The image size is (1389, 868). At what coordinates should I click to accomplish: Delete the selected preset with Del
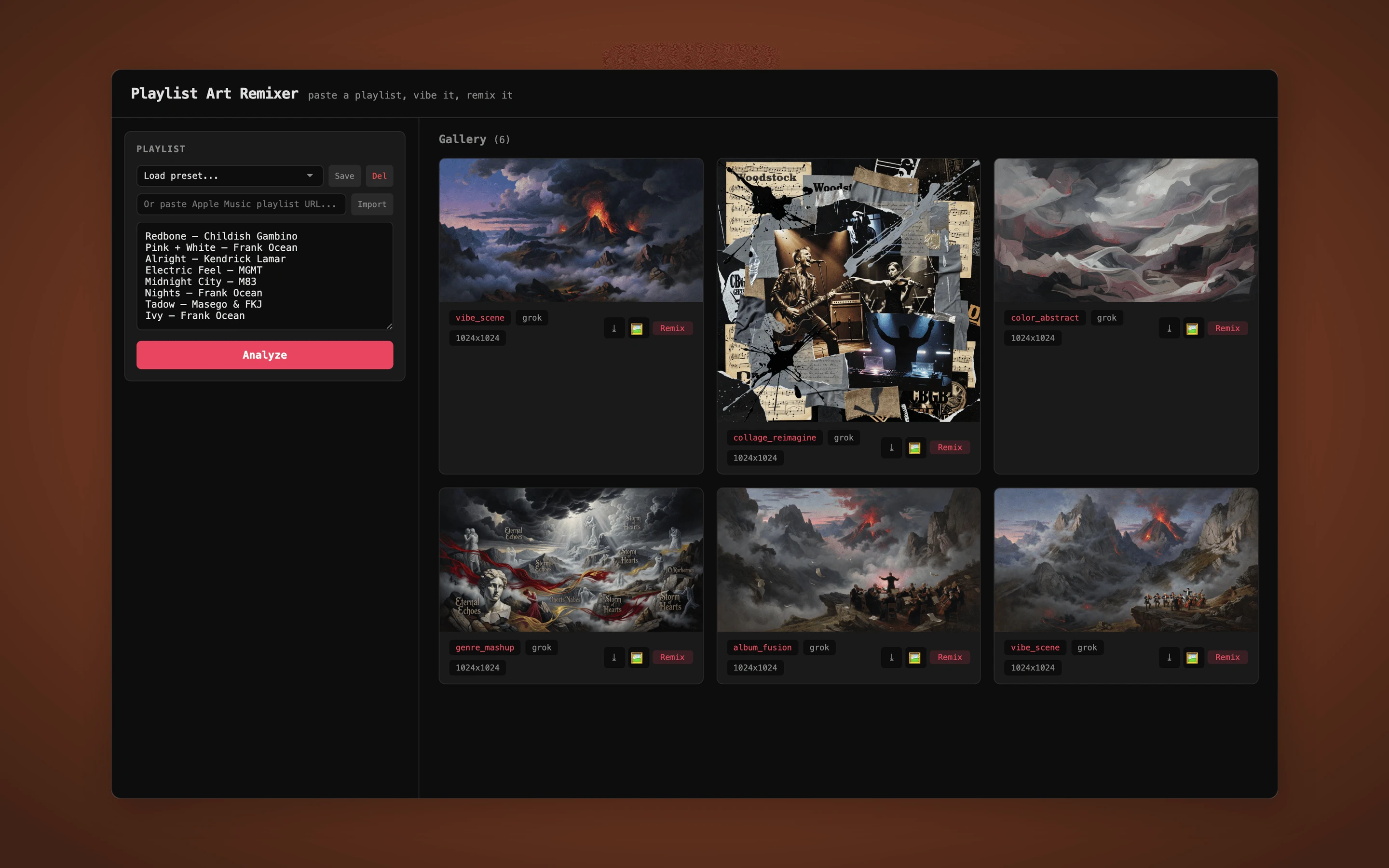(x=380, y=176)
